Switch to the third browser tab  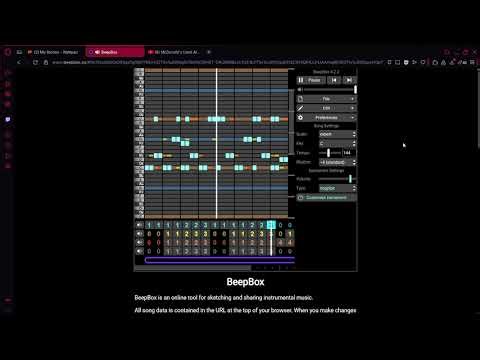pos(174,52)
